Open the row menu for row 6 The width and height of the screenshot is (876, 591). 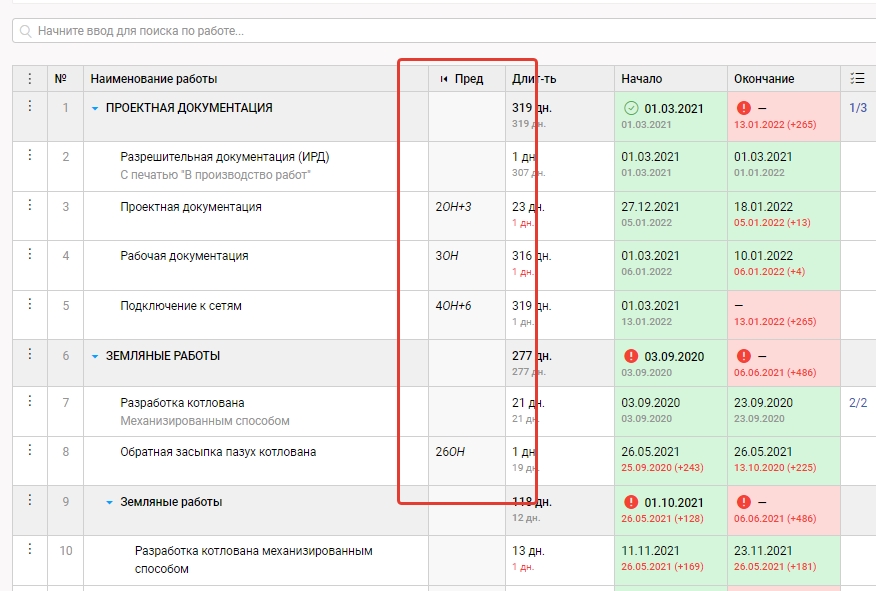29,354
